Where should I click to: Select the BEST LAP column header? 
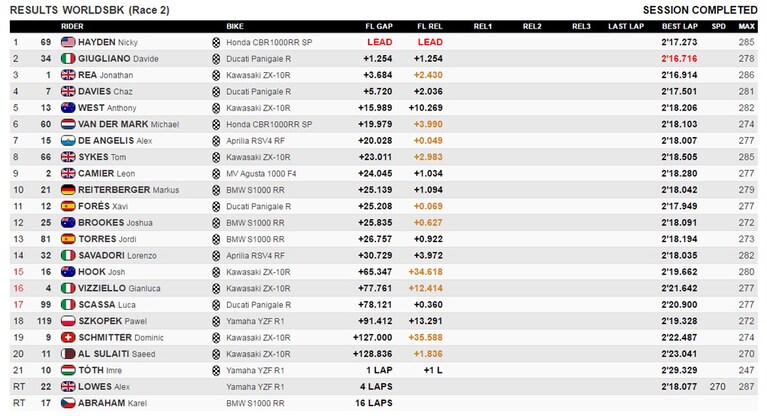(679, 26)
